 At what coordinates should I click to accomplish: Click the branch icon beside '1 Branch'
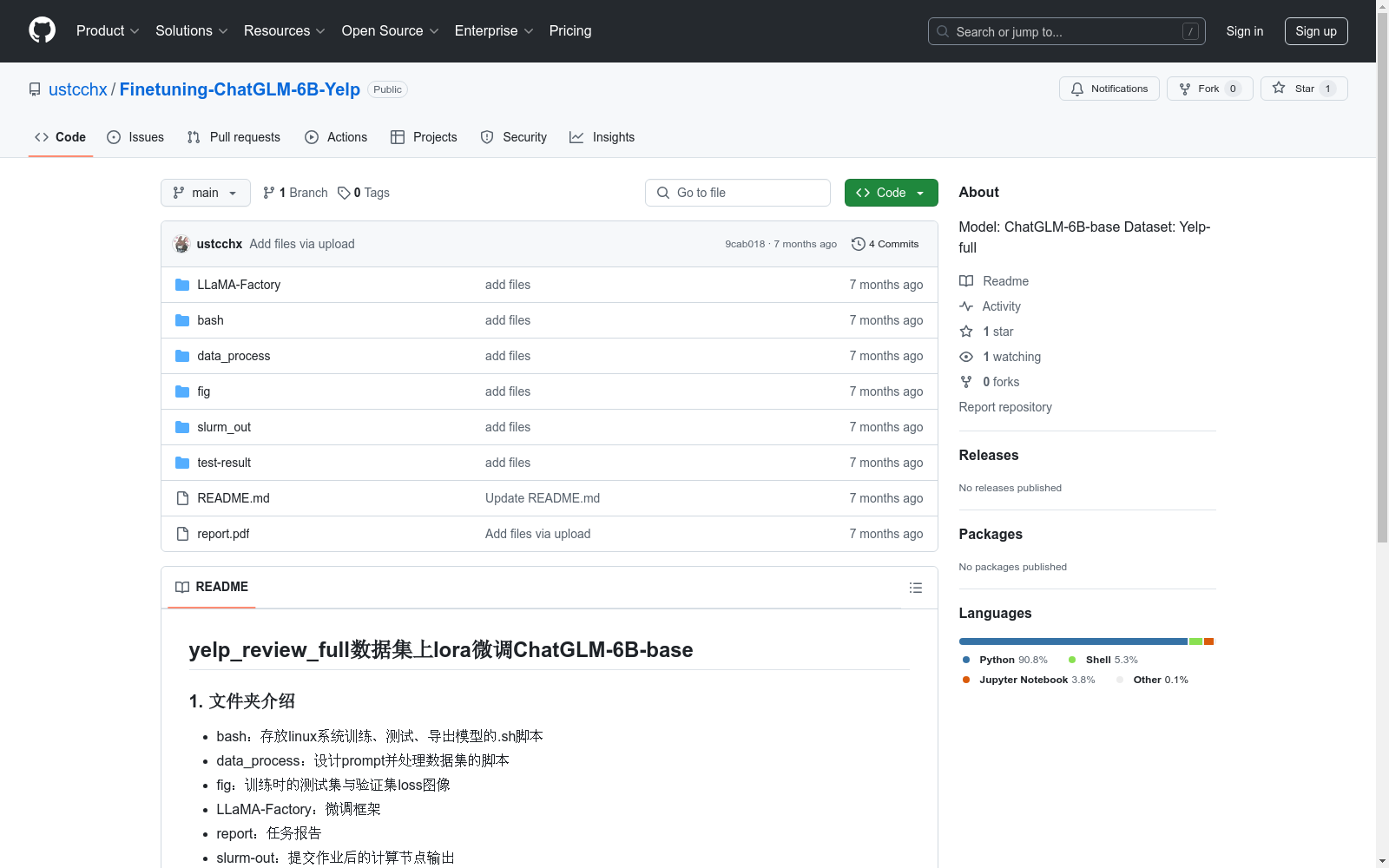269,193
